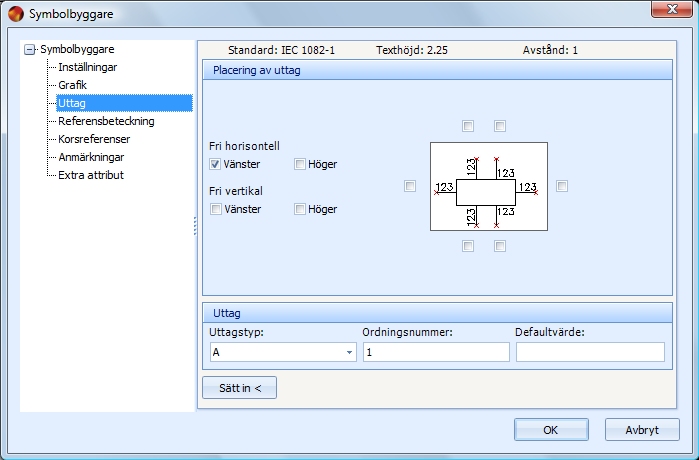The height and width of the screenshot is (460, 699).
Task: Tick bottom-left checkbox below symbol preview
Action: pos(468,246)
